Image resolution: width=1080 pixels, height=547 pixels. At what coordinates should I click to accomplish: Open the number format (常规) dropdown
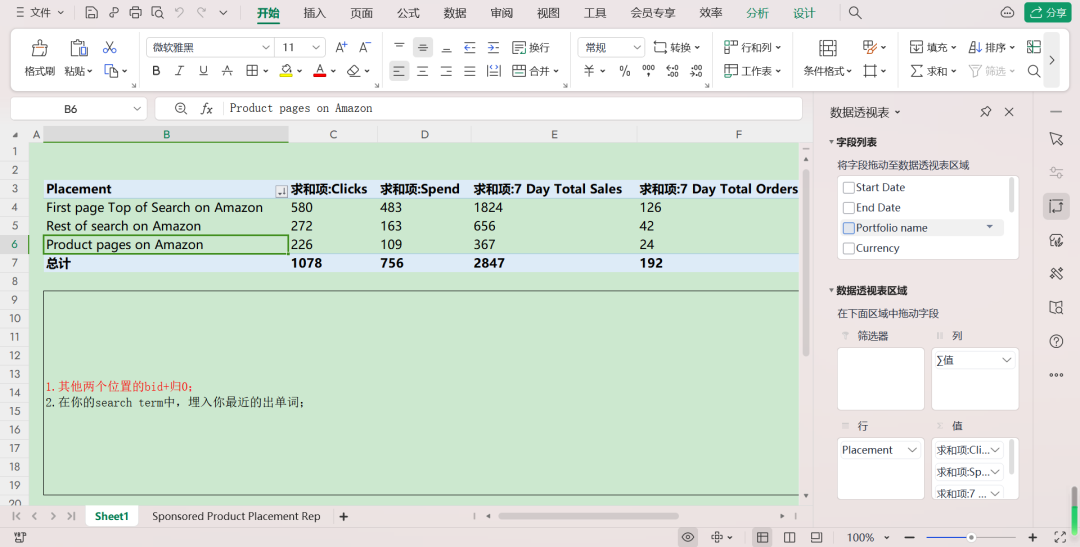[637, 48]
